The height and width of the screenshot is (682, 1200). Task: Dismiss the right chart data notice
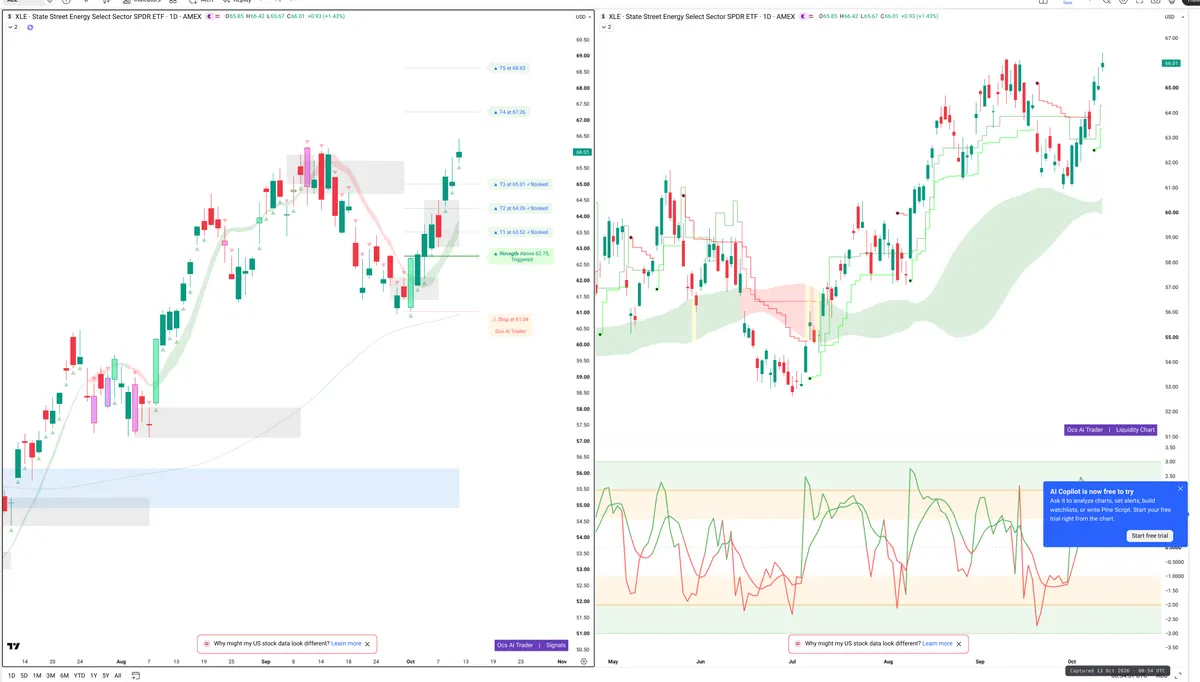959,644
